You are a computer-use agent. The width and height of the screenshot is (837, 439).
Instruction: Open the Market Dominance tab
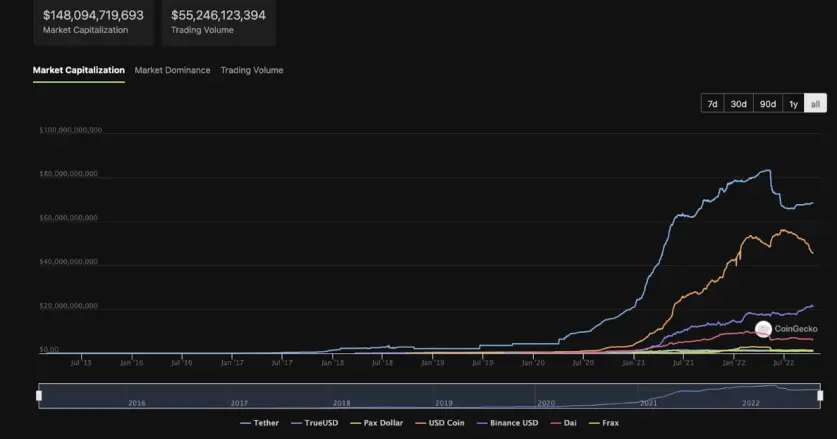(172, 70)
